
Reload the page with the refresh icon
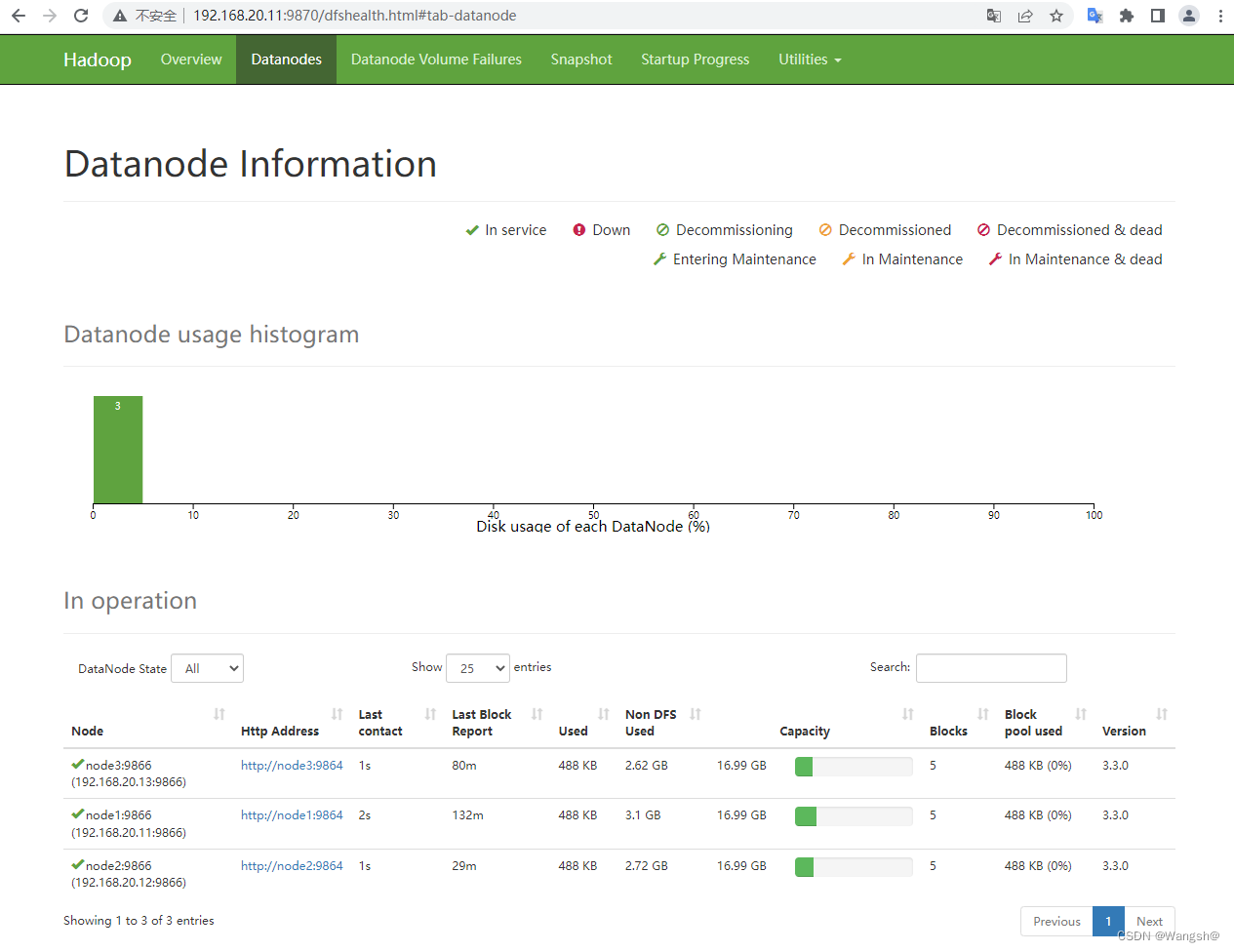(x=81, y=16)
